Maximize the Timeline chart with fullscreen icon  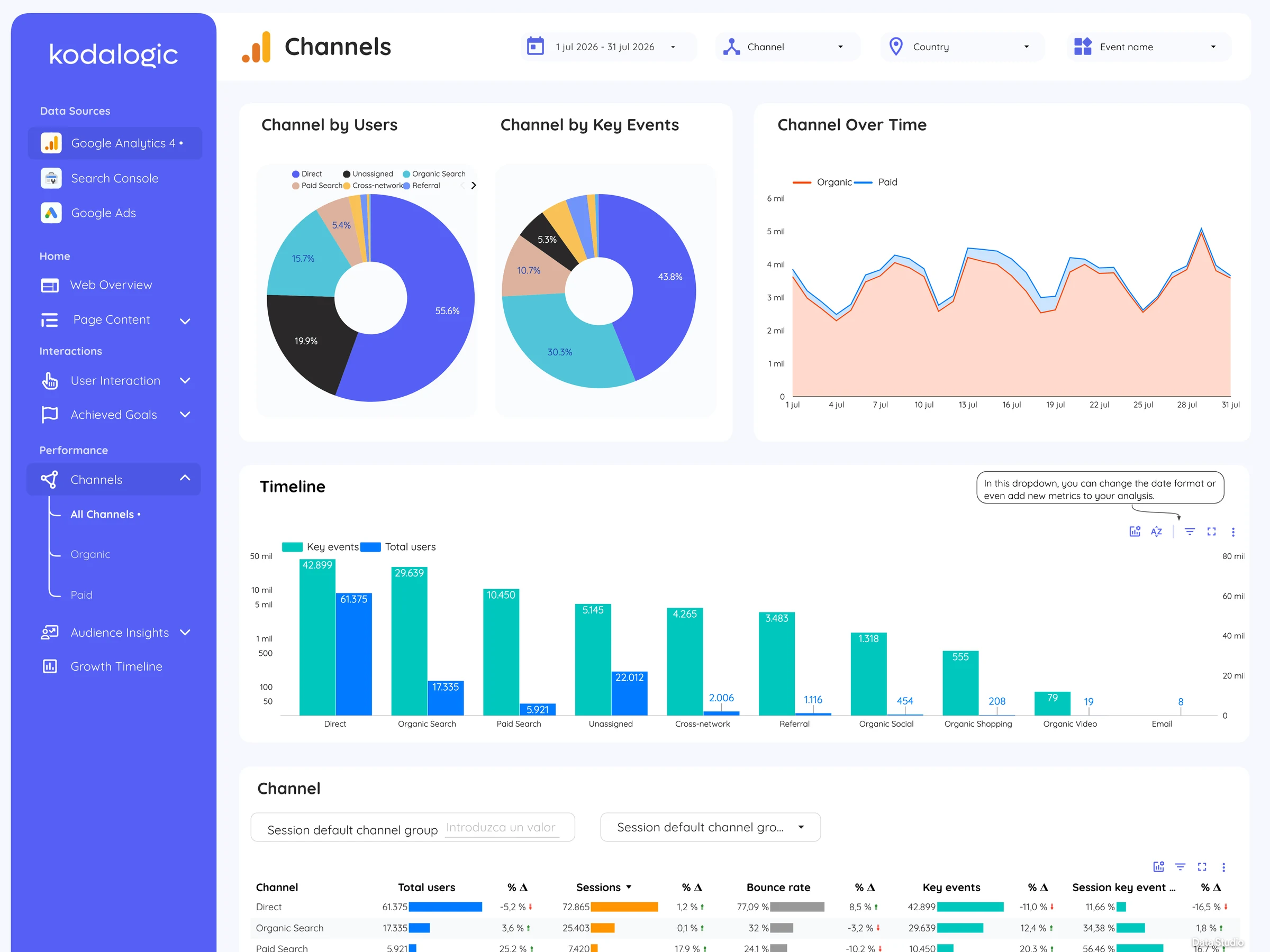pyautogui.click(x=1211, y=532)
